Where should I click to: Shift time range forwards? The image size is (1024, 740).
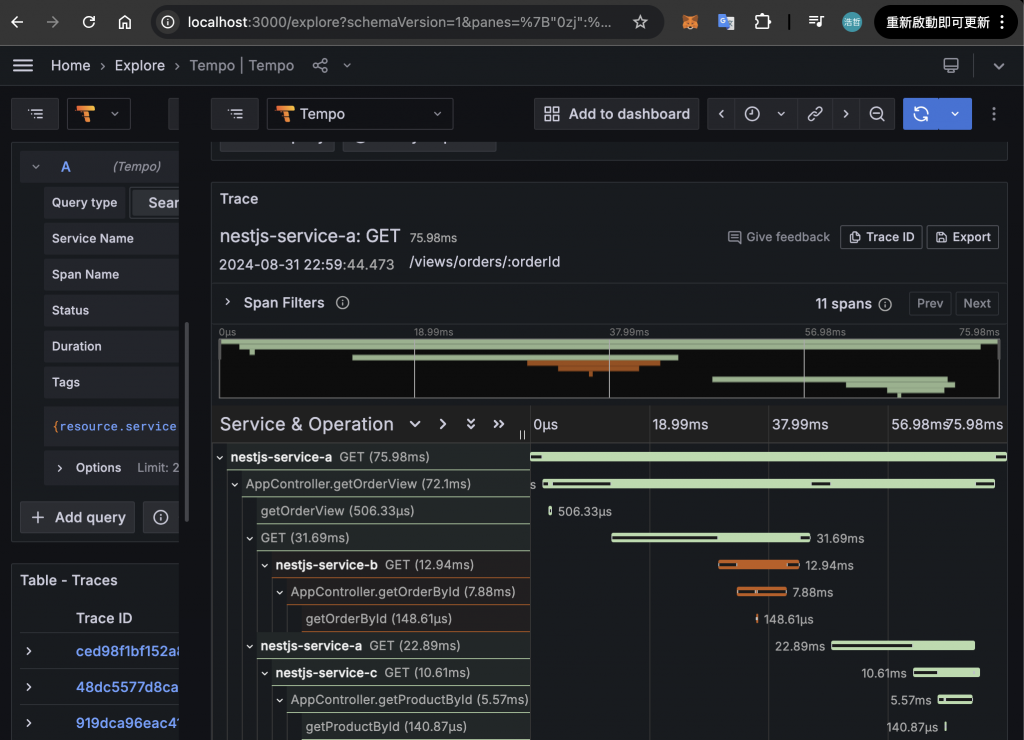pyautogui.click(x=846, y=114)
